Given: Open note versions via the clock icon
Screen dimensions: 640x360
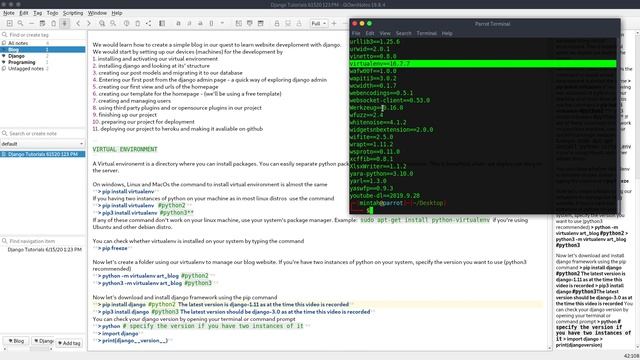Looking at the screenshot, I should pos(127,24).
